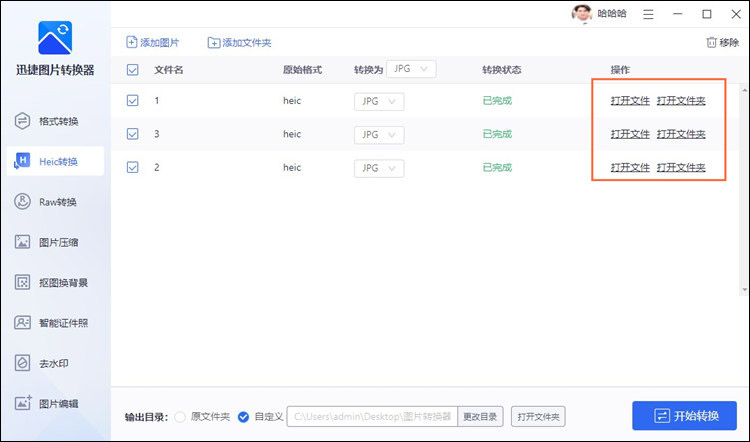This screenshot has height=442, width=750.
Task: Open the hamburger menu icon
Action: pos(648,14)
